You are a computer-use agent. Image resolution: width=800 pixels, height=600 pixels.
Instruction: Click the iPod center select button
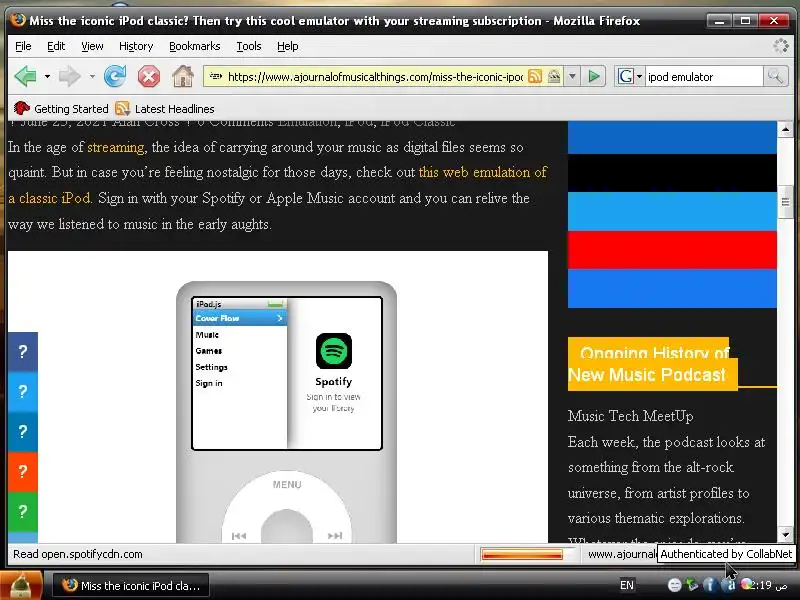(x=287, y=528)
